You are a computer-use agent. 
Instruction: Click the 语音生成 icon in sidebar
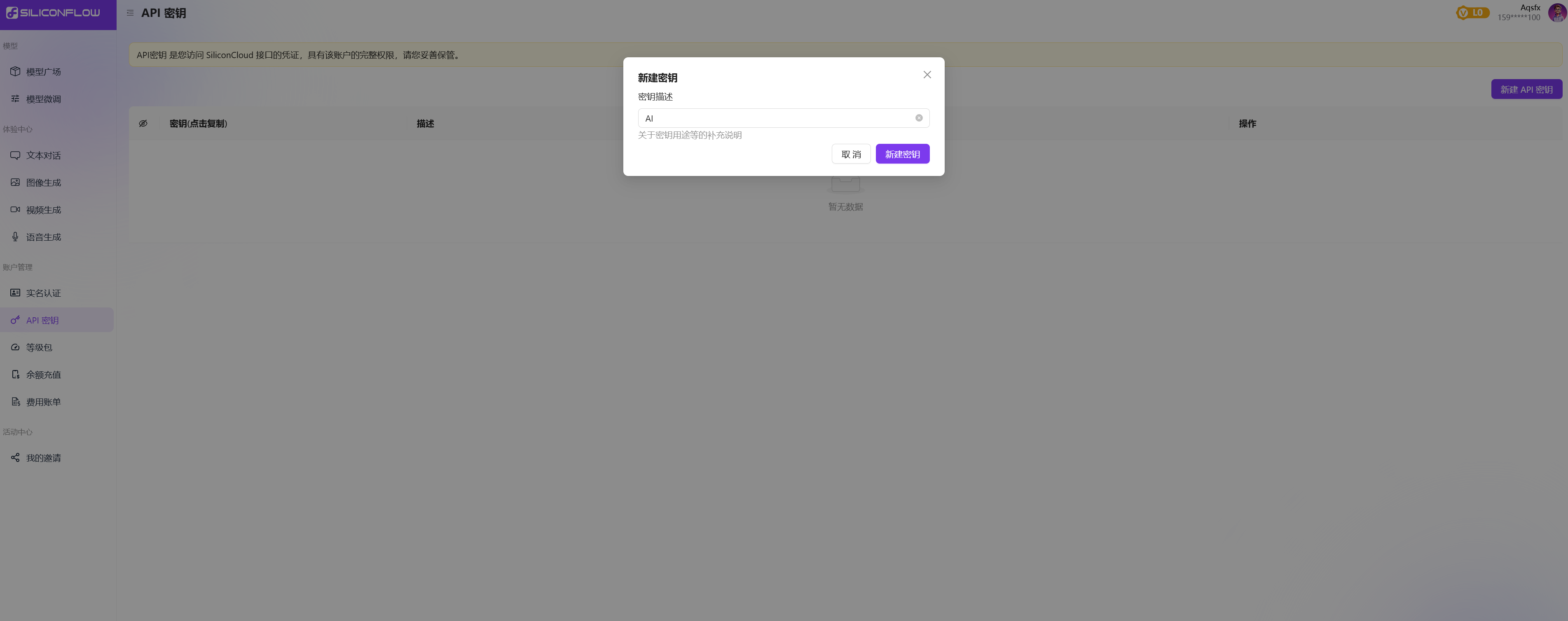point(14,237)
